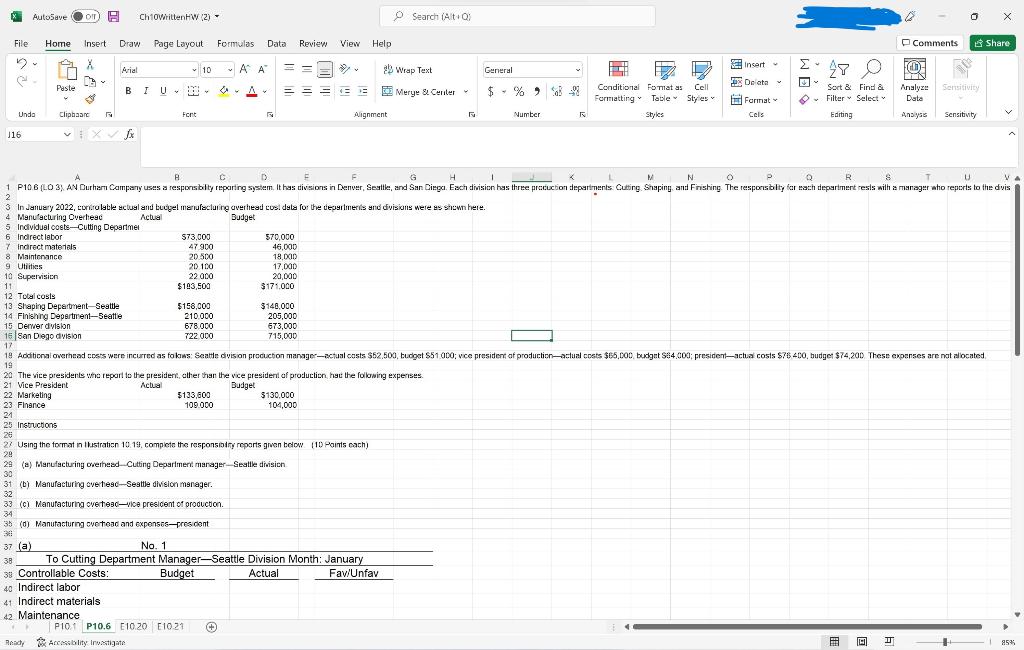1024x650 pixels.
Task: Open the Page Layout tab
Action: click(178, 43)
